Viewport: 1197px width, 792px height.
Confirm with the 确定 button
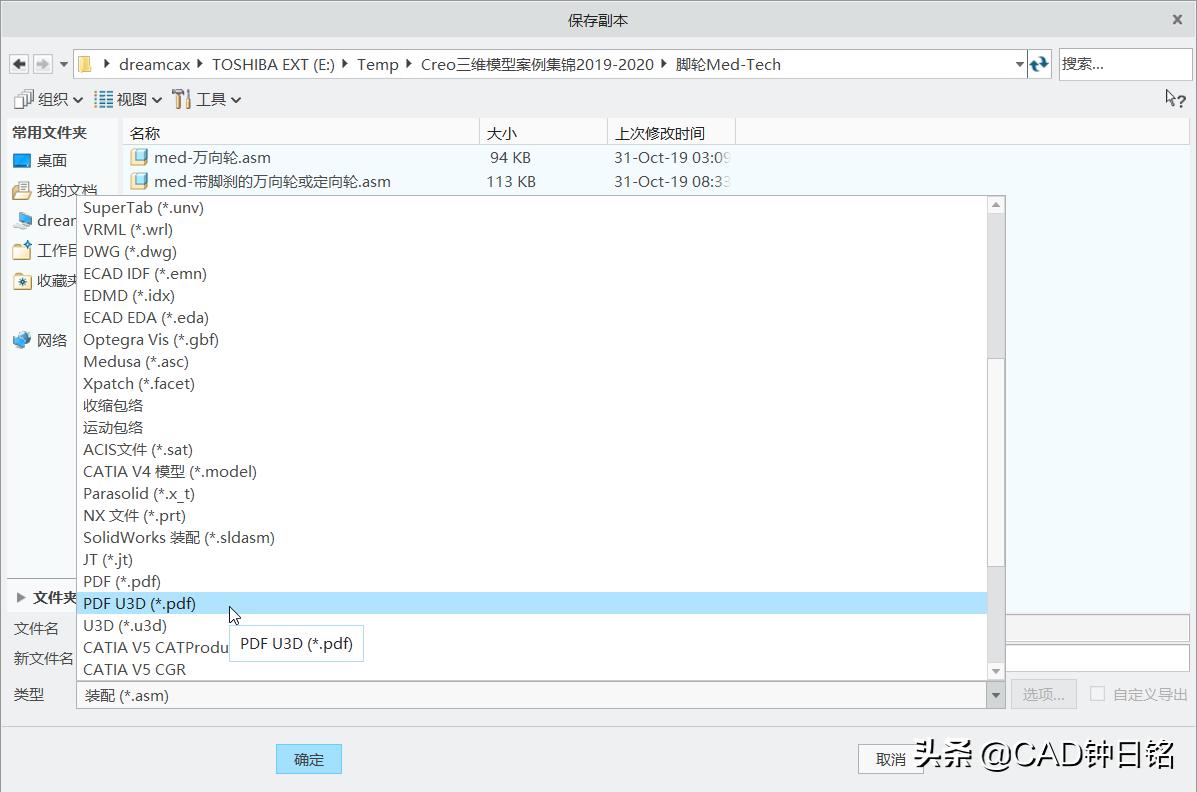point(308,759)
